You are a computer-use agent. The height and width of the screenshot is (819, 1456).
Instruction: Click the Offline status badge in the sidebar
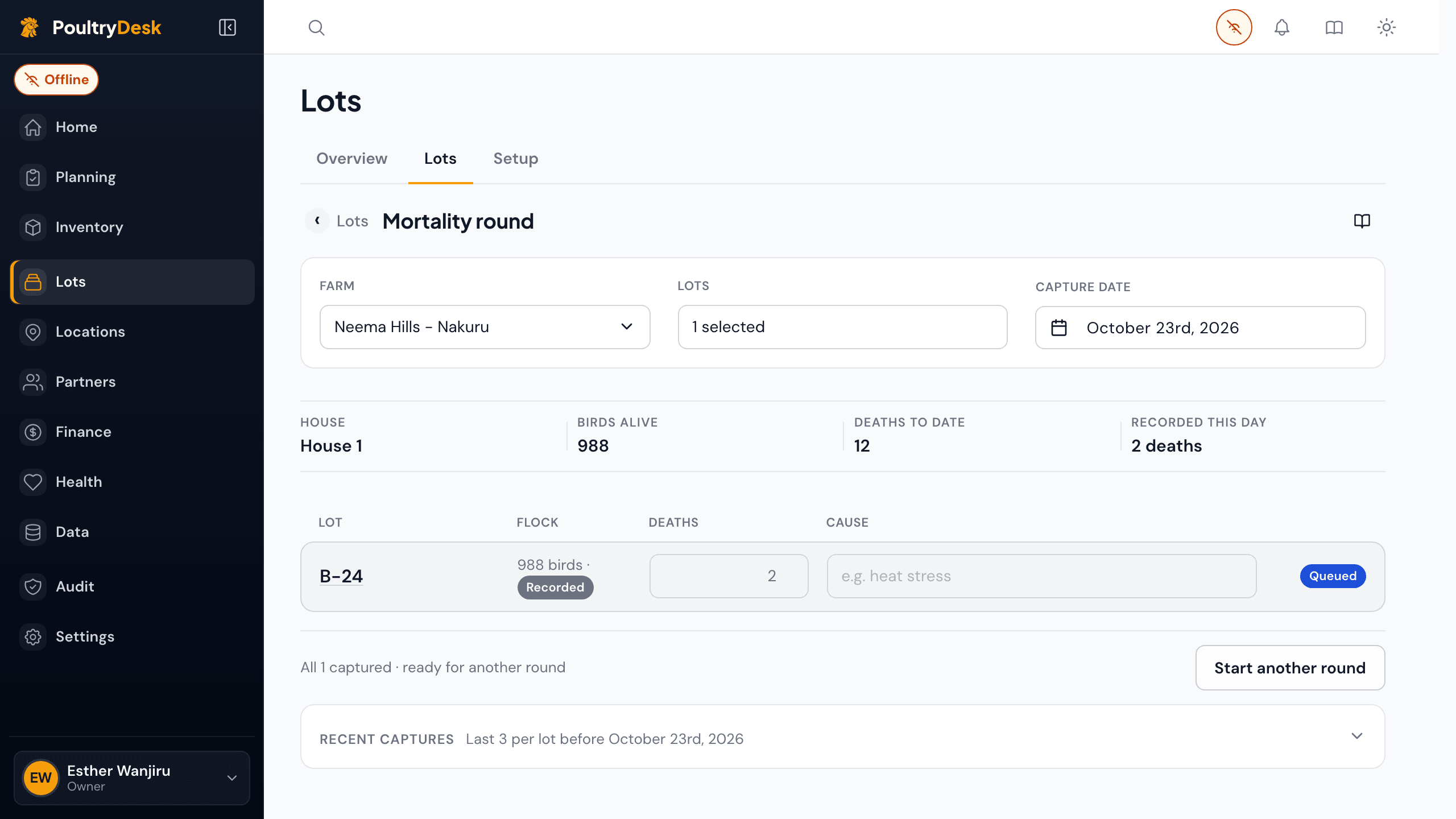(56, 80)
